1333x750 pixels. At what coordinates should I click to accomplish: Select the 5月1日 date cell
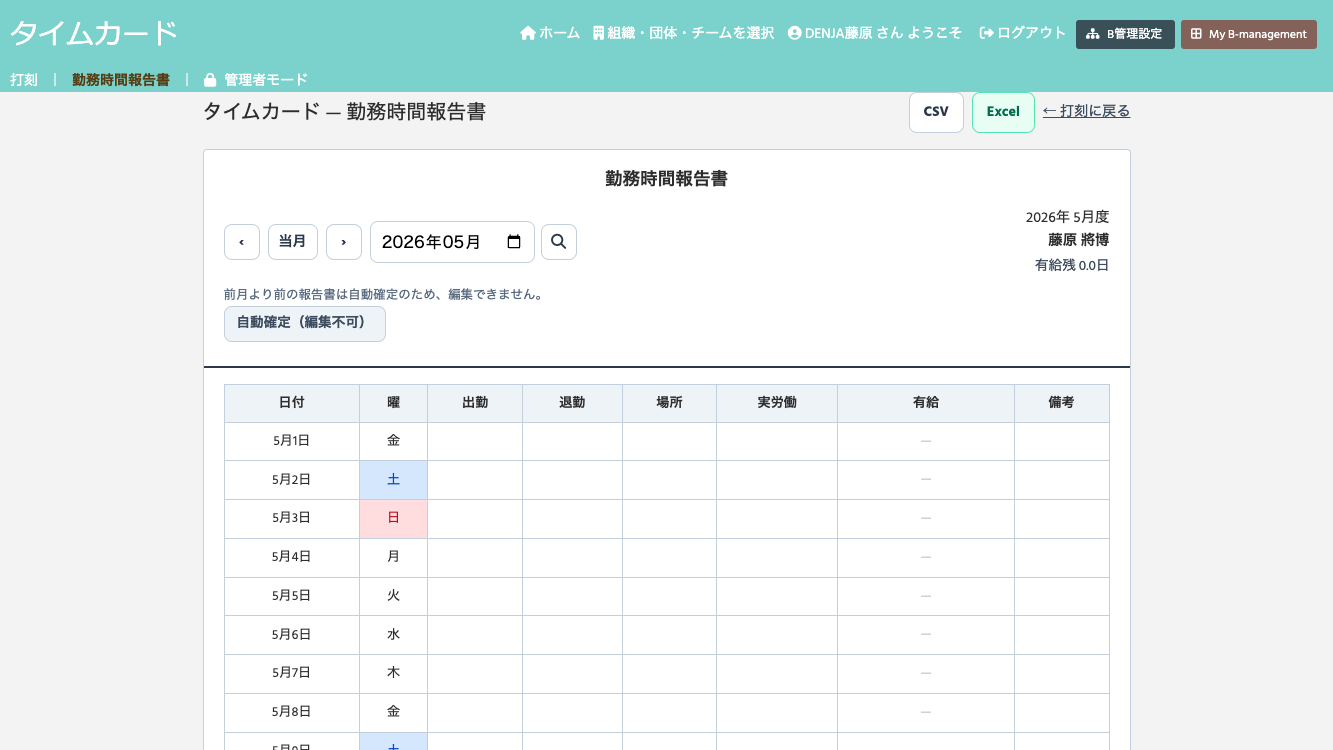[292, 441]
